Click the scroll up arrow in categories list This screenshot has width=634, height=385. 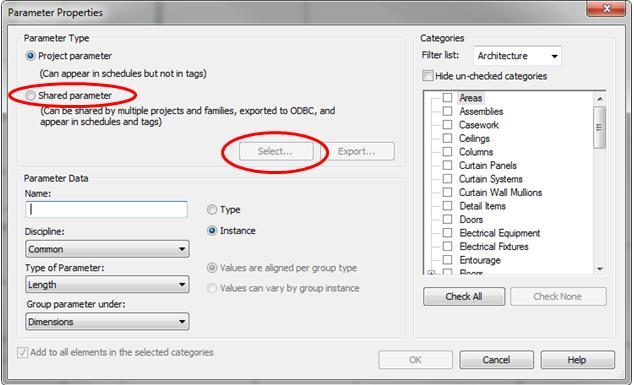(600, 99)
